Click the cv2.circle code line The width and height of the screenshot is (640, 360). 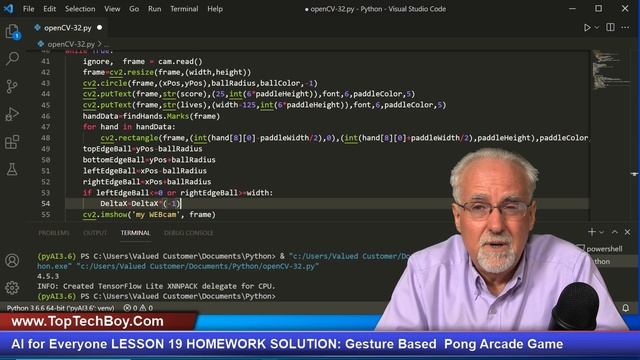pos(200,83)
